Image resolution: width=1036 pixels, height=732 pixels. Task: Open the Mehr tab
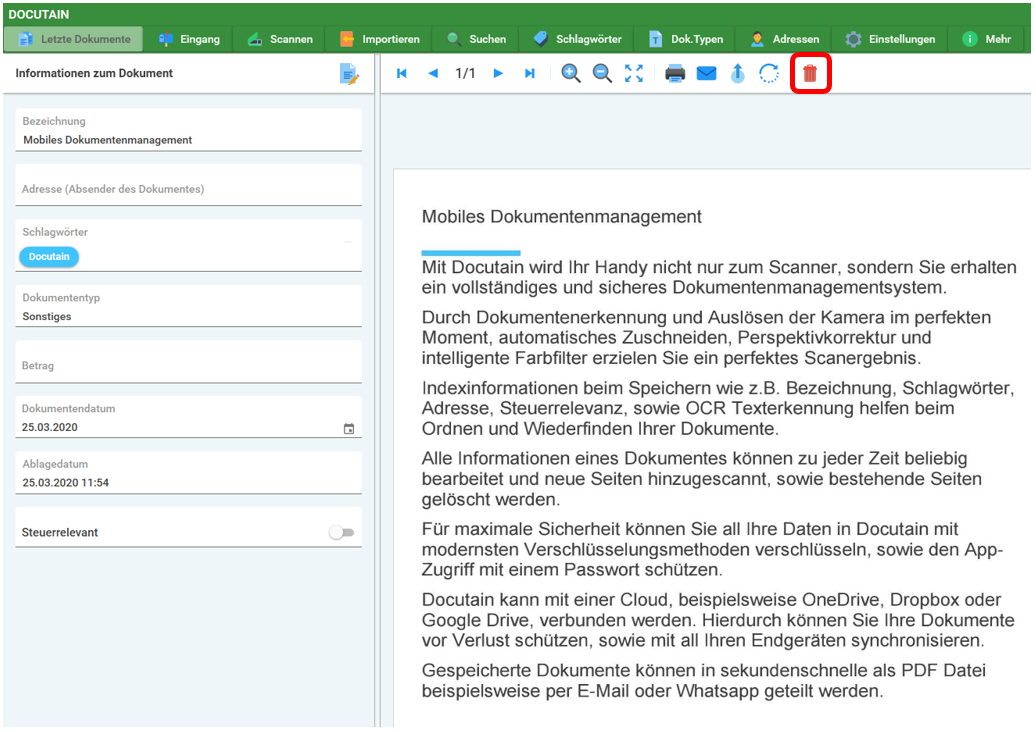pos(988,39)
